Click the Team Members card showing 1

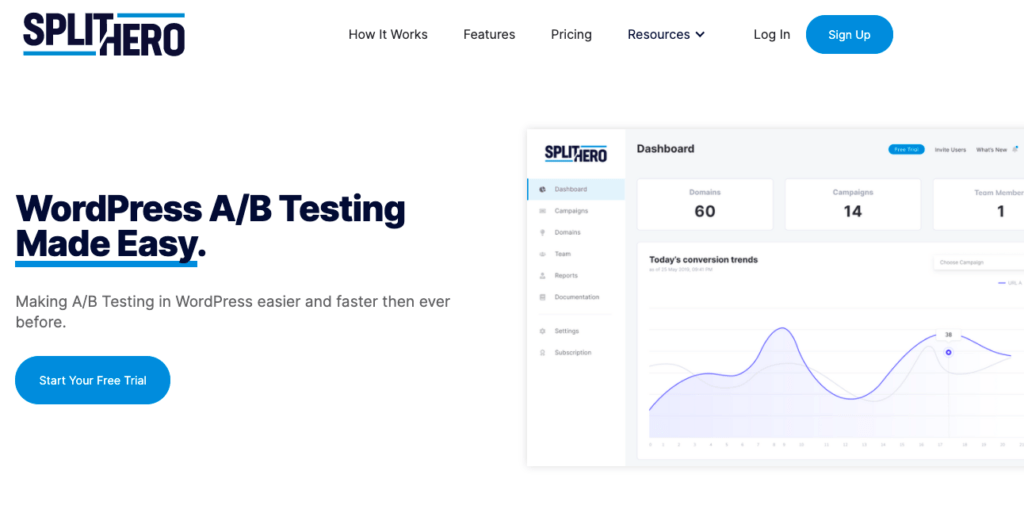[978, 205]
